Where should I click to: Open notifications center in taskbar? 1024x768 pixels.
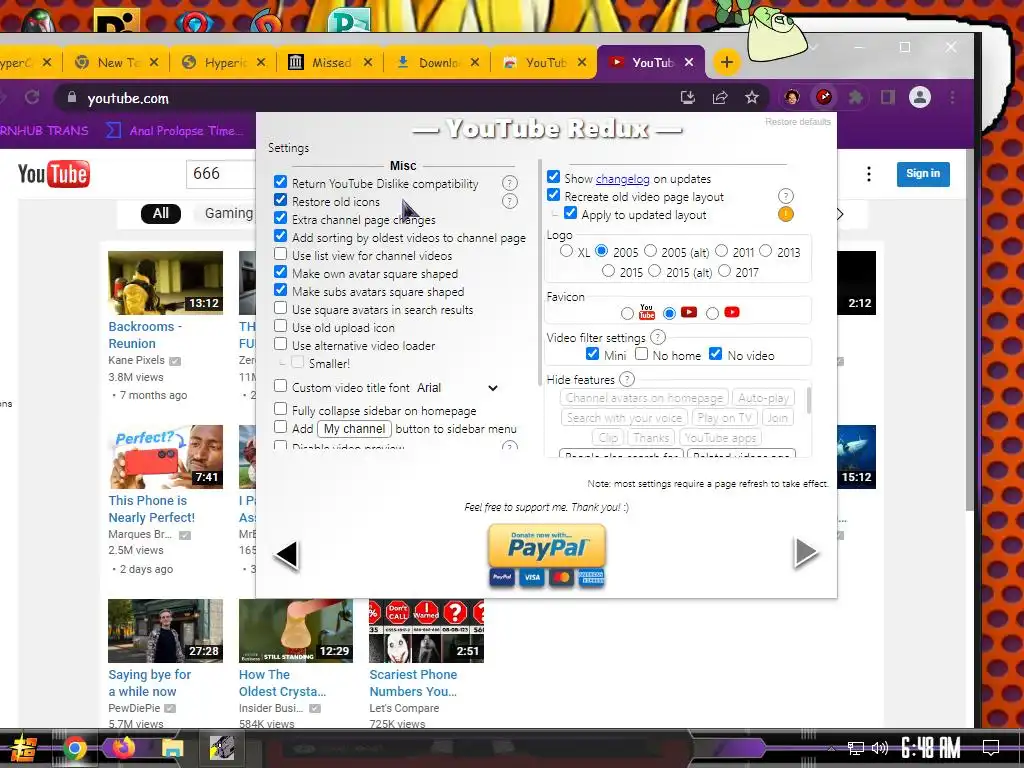pos(991,748)
